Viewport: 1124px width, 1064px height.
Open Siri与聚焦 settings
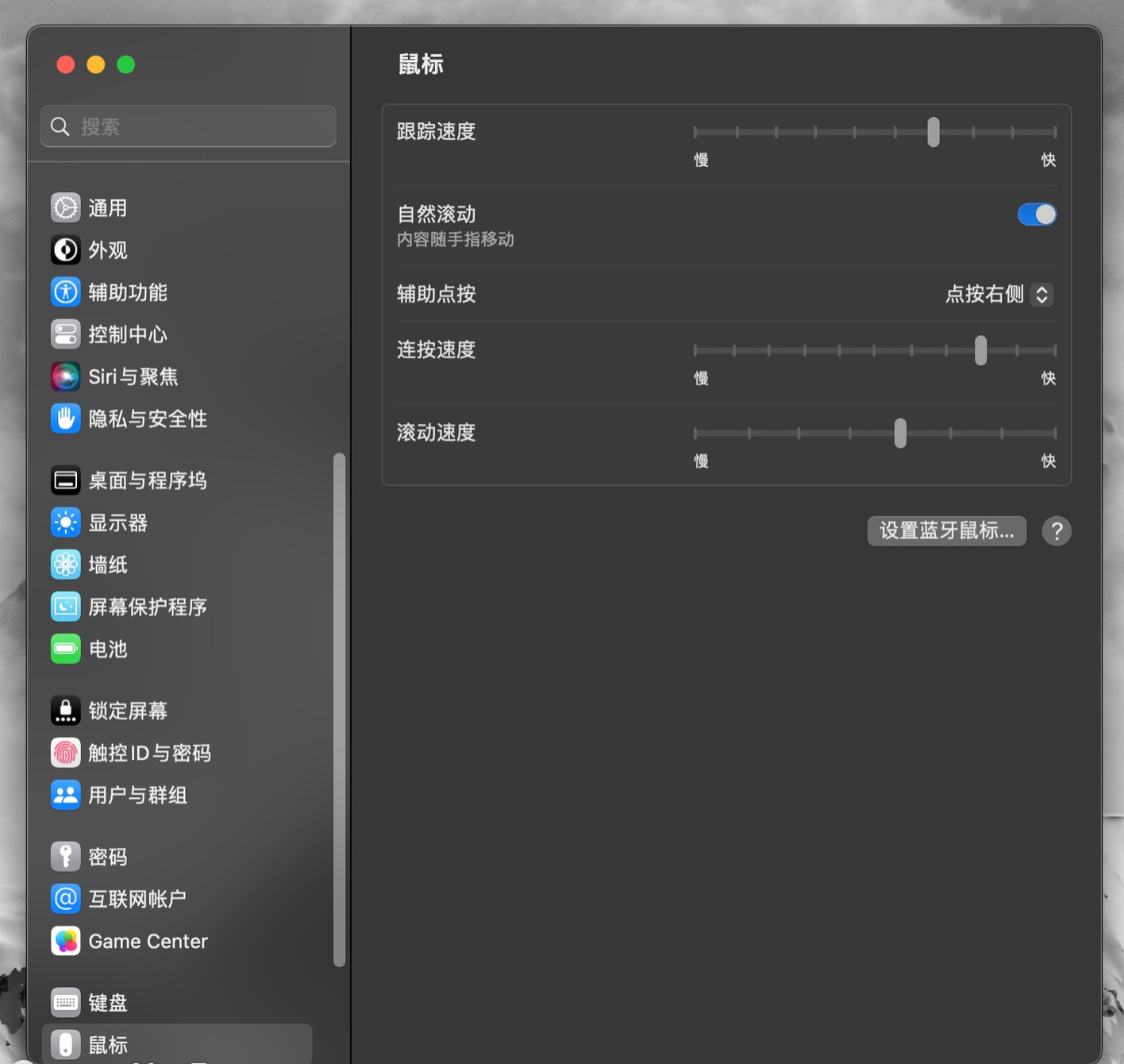point(66,376)
